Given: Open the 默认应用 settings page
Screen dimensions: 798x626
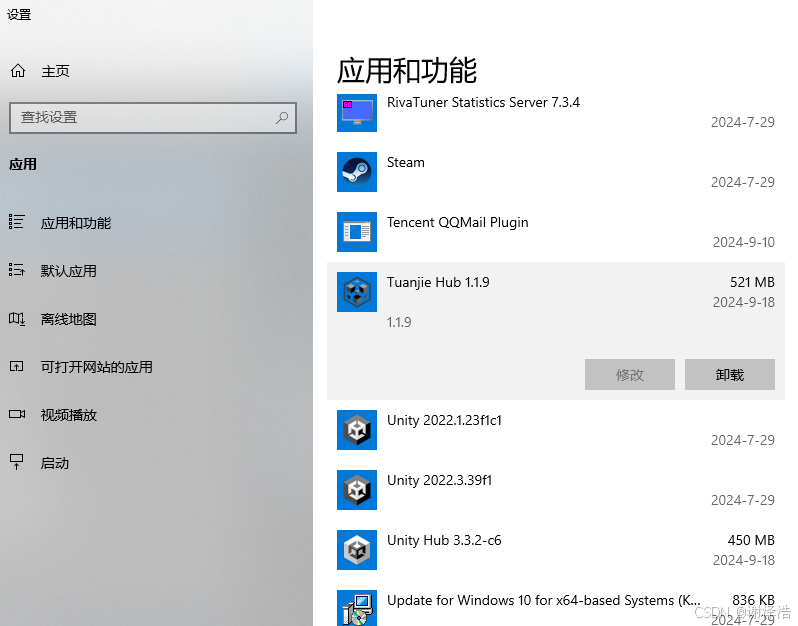Looking at the screenshot, I should 69,271.
